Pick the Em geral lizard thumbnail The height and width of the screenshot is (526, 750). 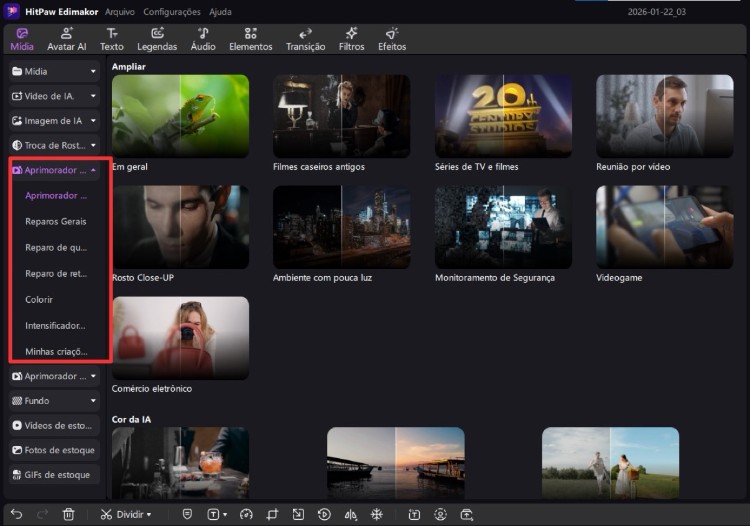(180, 116)
